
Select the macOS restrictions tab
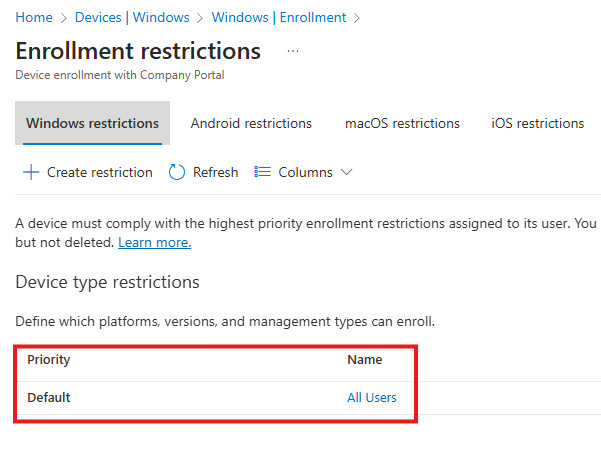pyautogui.click(x=402, y=123)
